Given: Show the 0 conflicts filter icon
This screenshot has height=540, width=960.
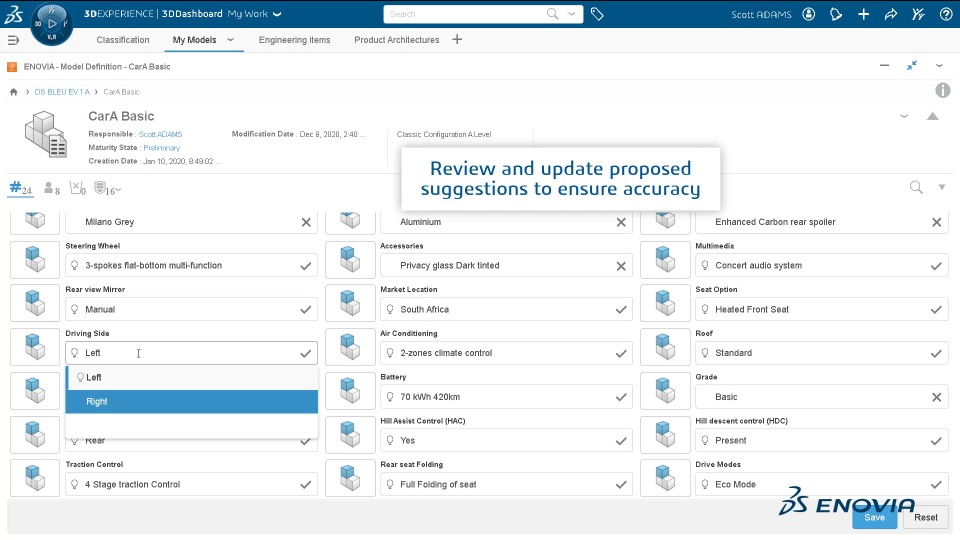Looking at the screenshot, I should [77, 189].
